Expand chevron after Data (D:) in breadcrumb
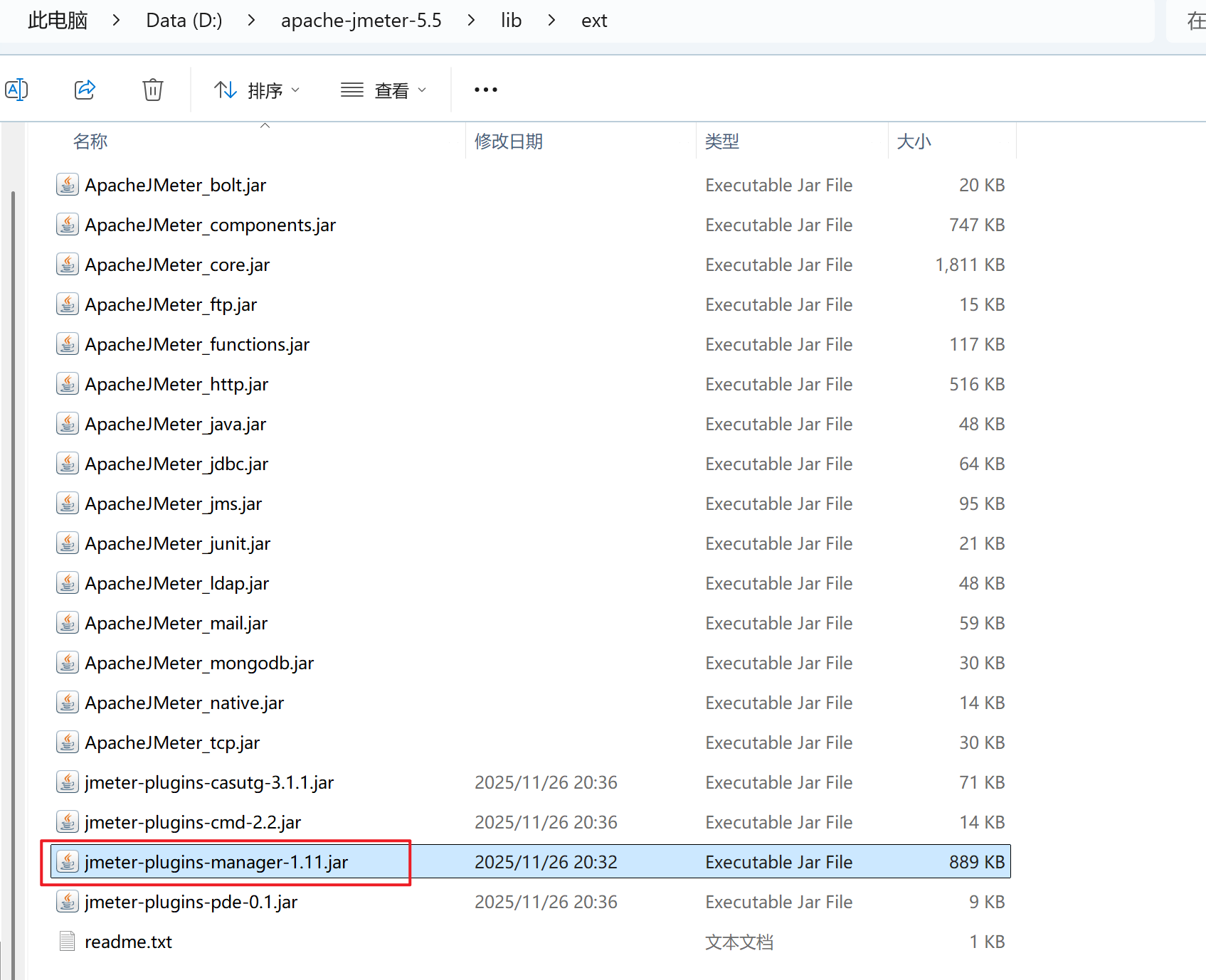The image size is (1206, 980). (251, 20)
